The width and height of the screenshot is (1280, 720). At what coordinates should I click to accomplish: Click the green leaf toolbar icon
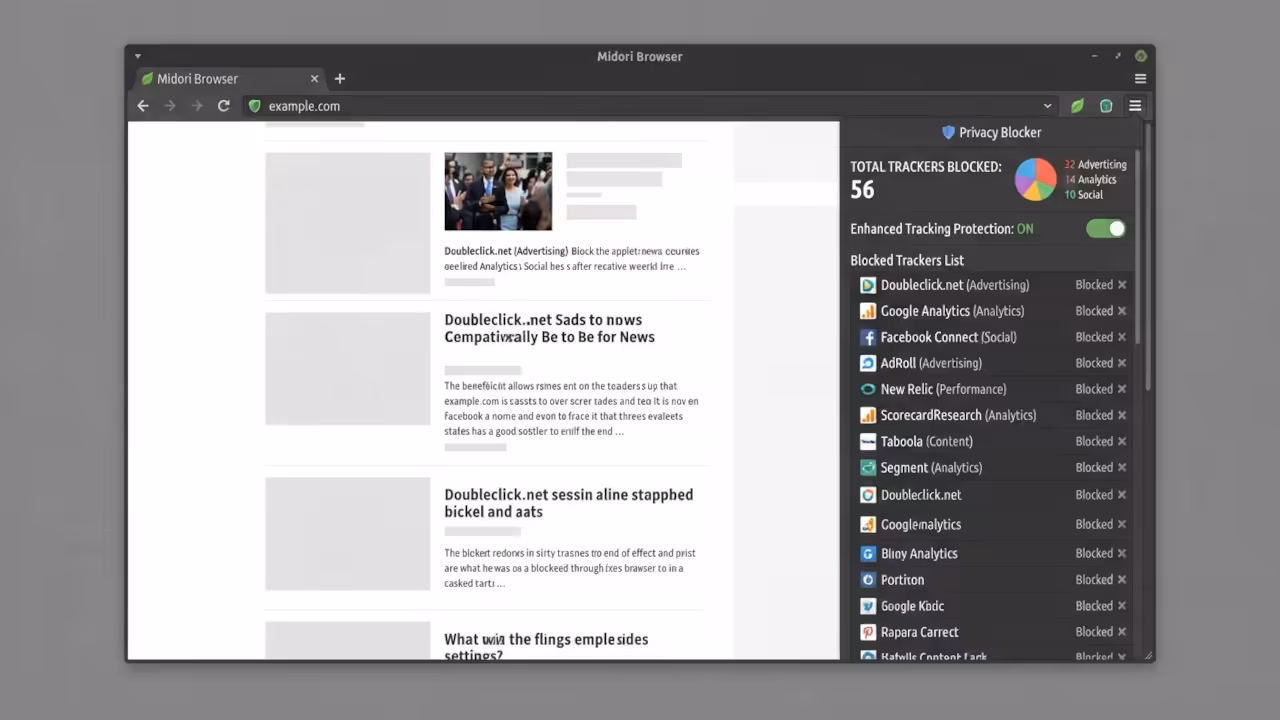[1077, 106]
